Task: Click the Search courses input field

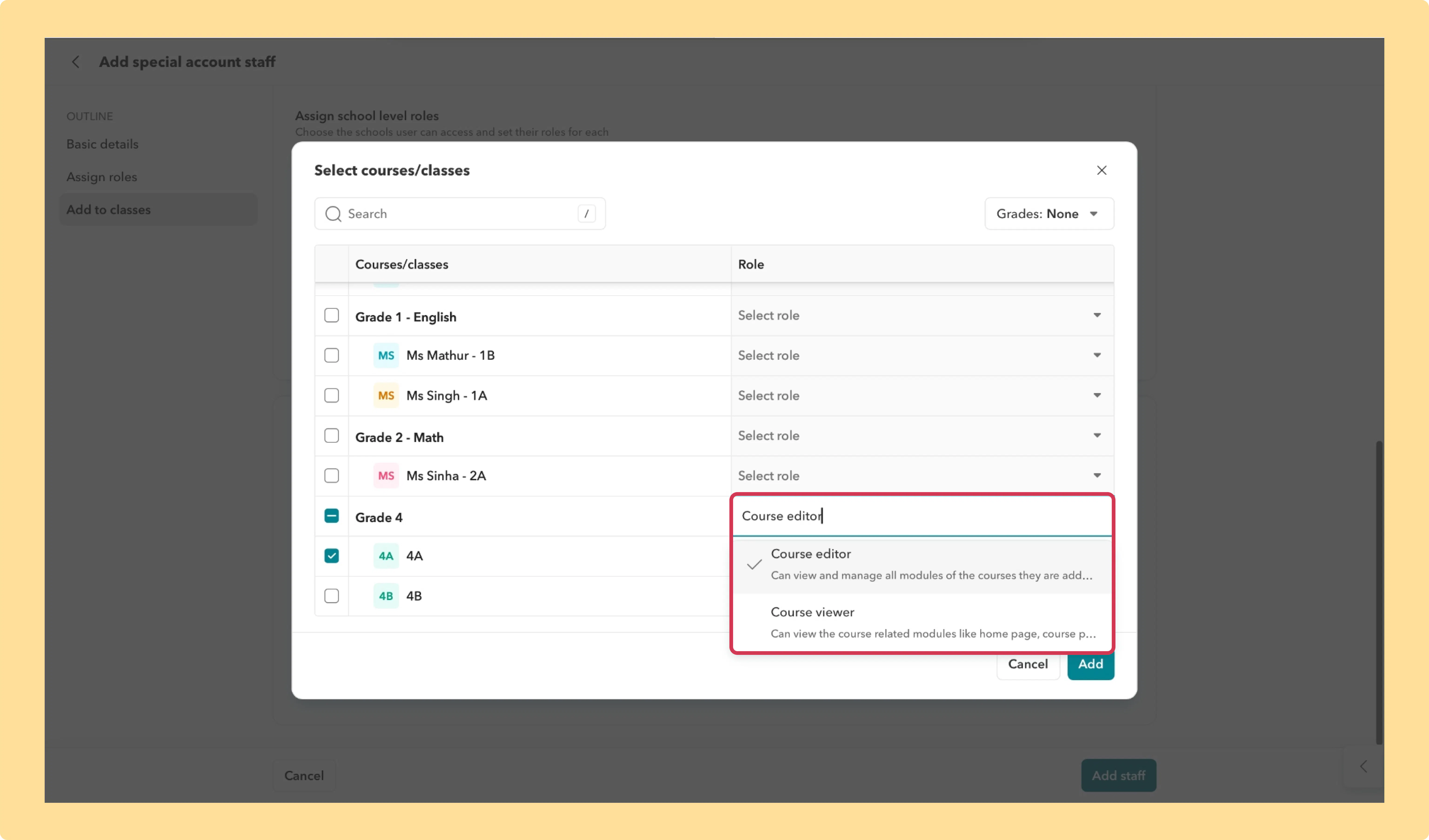Action: tap(460, 214)
